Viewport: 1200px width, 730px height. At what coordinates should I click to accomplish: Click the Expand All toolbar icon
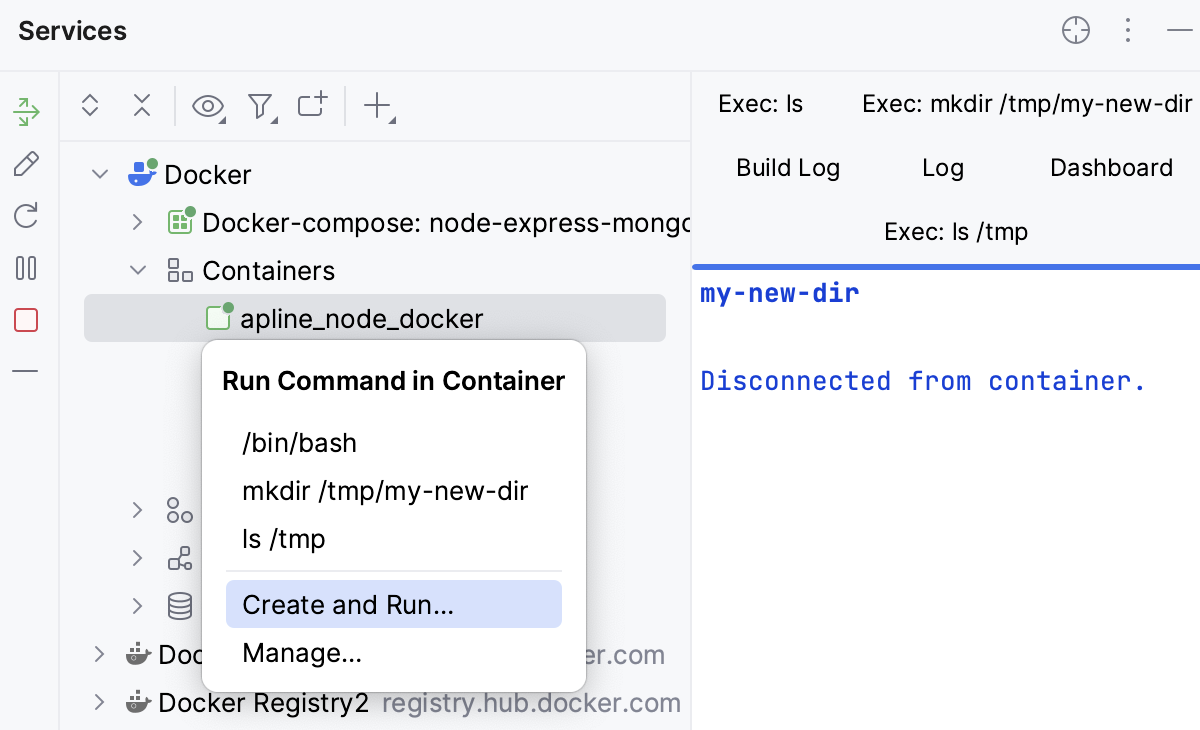[90, 105]
